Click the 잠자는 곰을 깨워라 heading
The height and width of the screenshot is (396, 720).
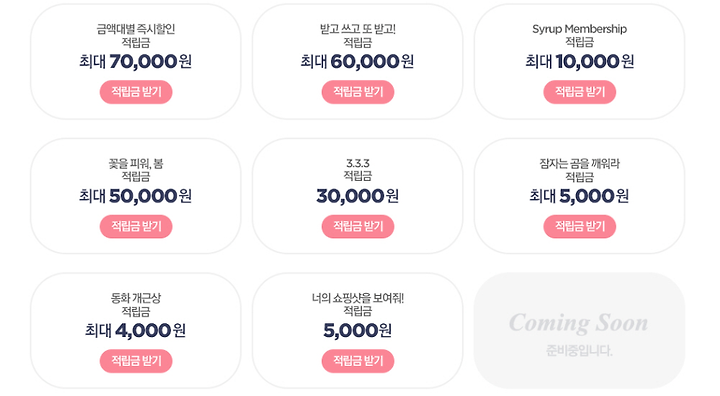tap(579, 164)
